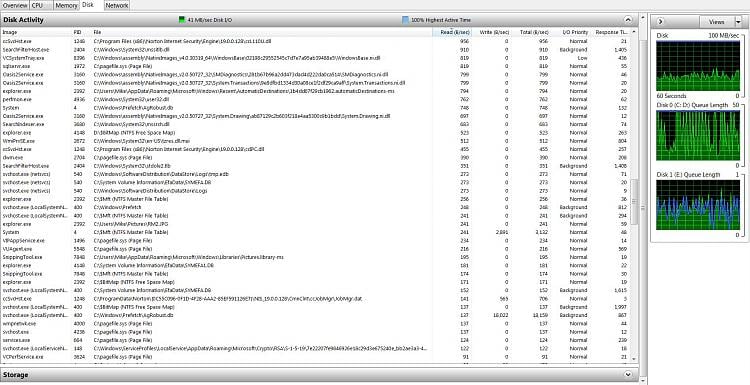
Task: Expand the Storage section chevron
Action: tap(628, 374)
